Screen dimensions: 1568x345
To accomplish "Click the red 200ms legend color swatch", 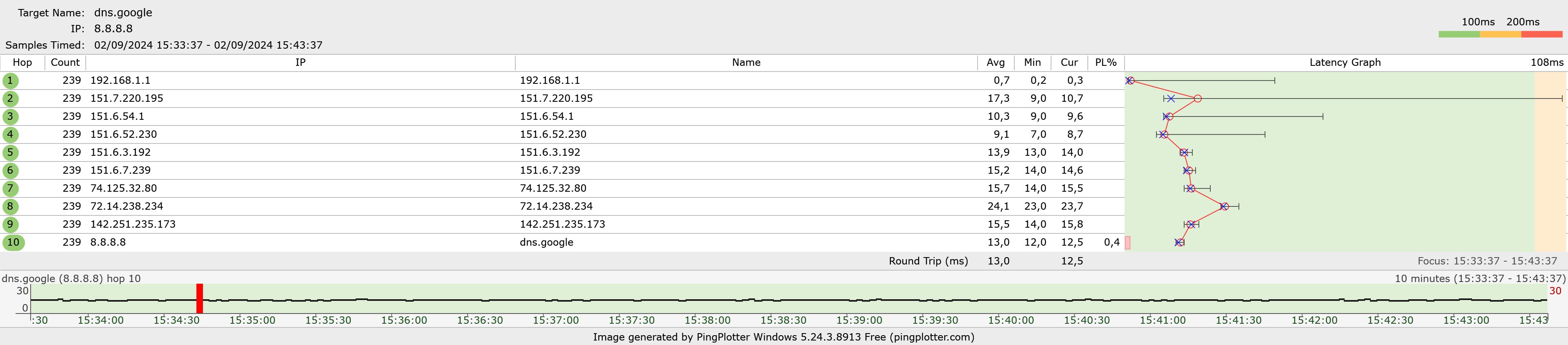I will click(x=1542, y=35).
